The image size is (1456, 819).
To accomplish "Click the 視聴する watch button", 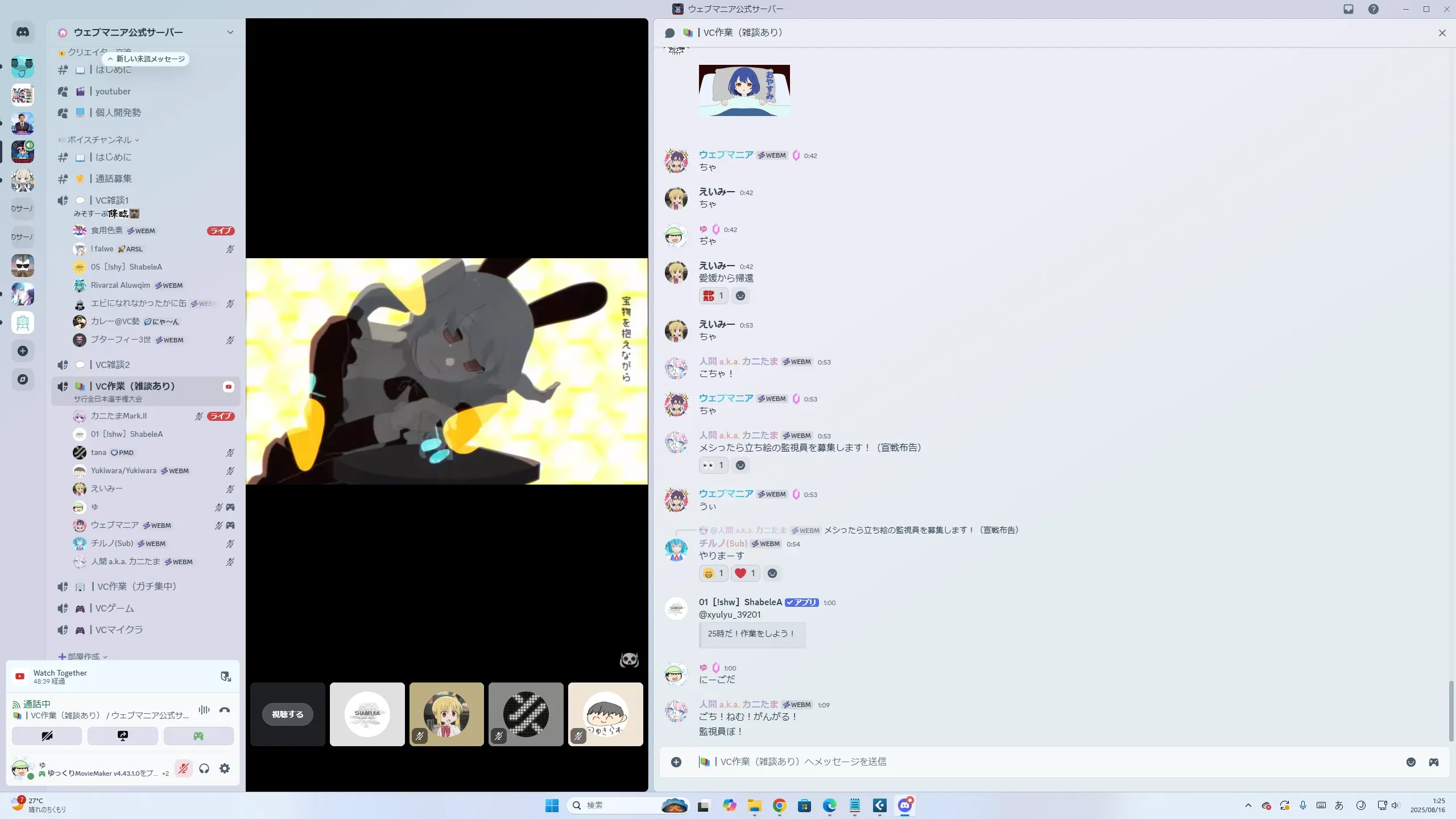I will (x=288, y=714).
